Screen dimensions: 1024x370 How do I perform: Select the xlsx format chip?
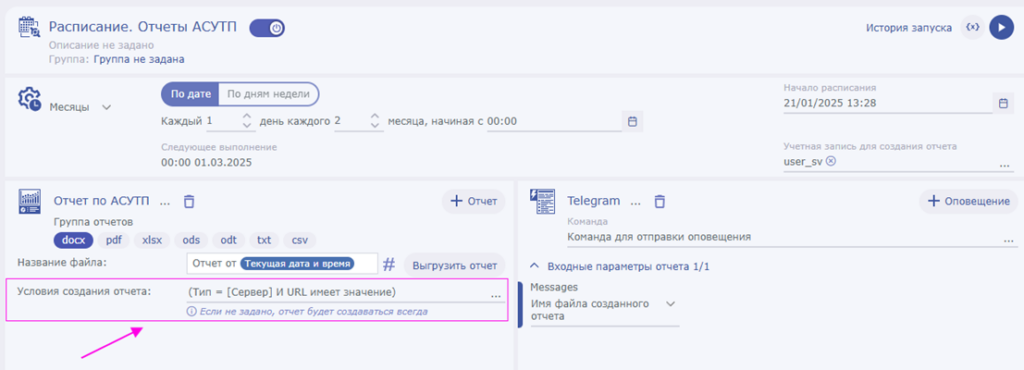coord(152,239)
